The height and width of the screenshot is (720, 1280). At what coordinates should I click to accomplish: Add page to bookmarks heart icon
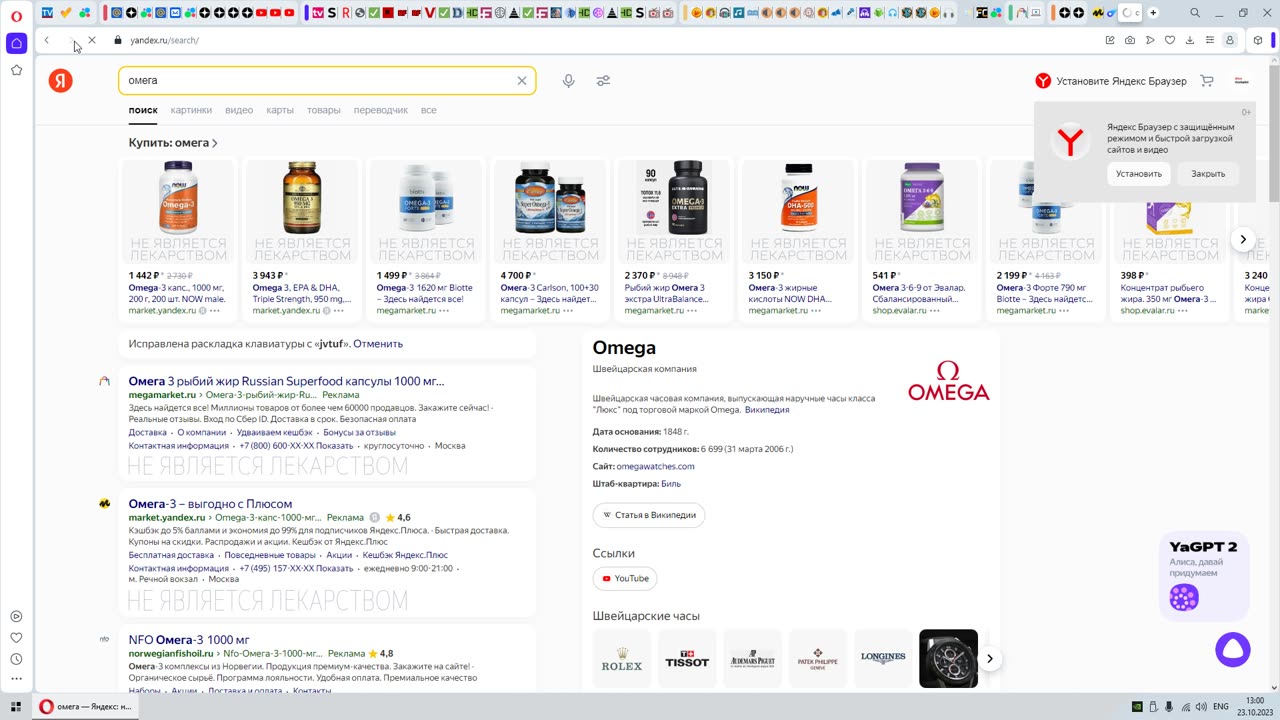[1170, 40]
